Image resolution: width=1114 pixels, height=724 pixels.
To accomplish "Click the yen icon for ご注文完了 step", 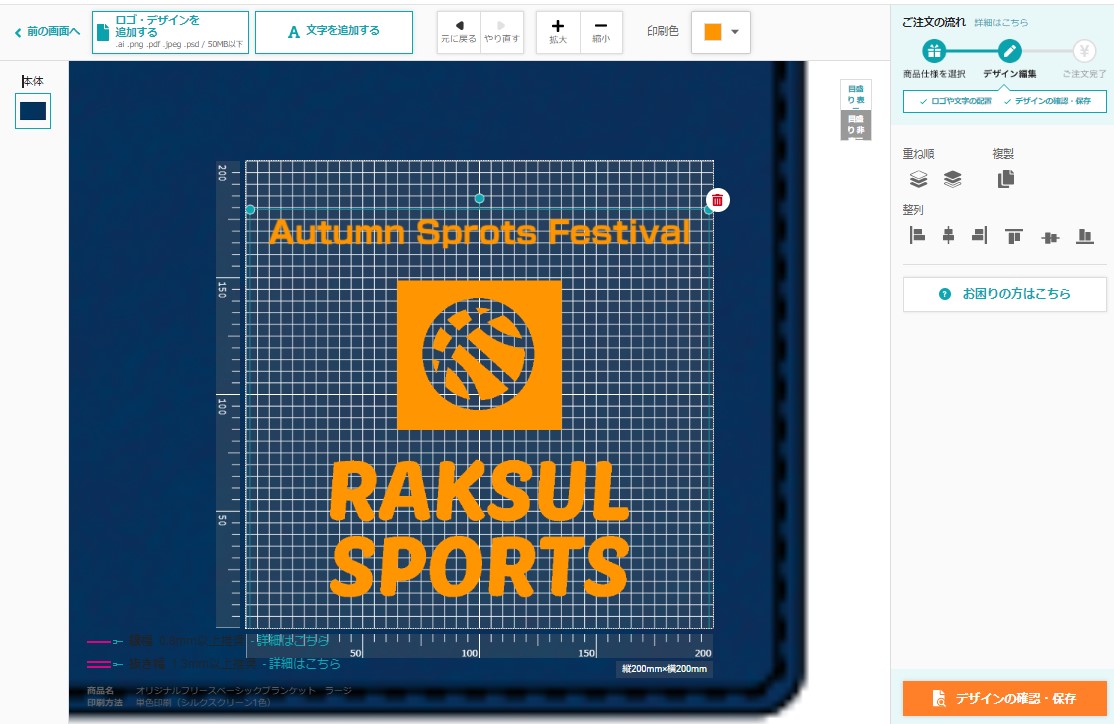I will tap(1084, 51).
